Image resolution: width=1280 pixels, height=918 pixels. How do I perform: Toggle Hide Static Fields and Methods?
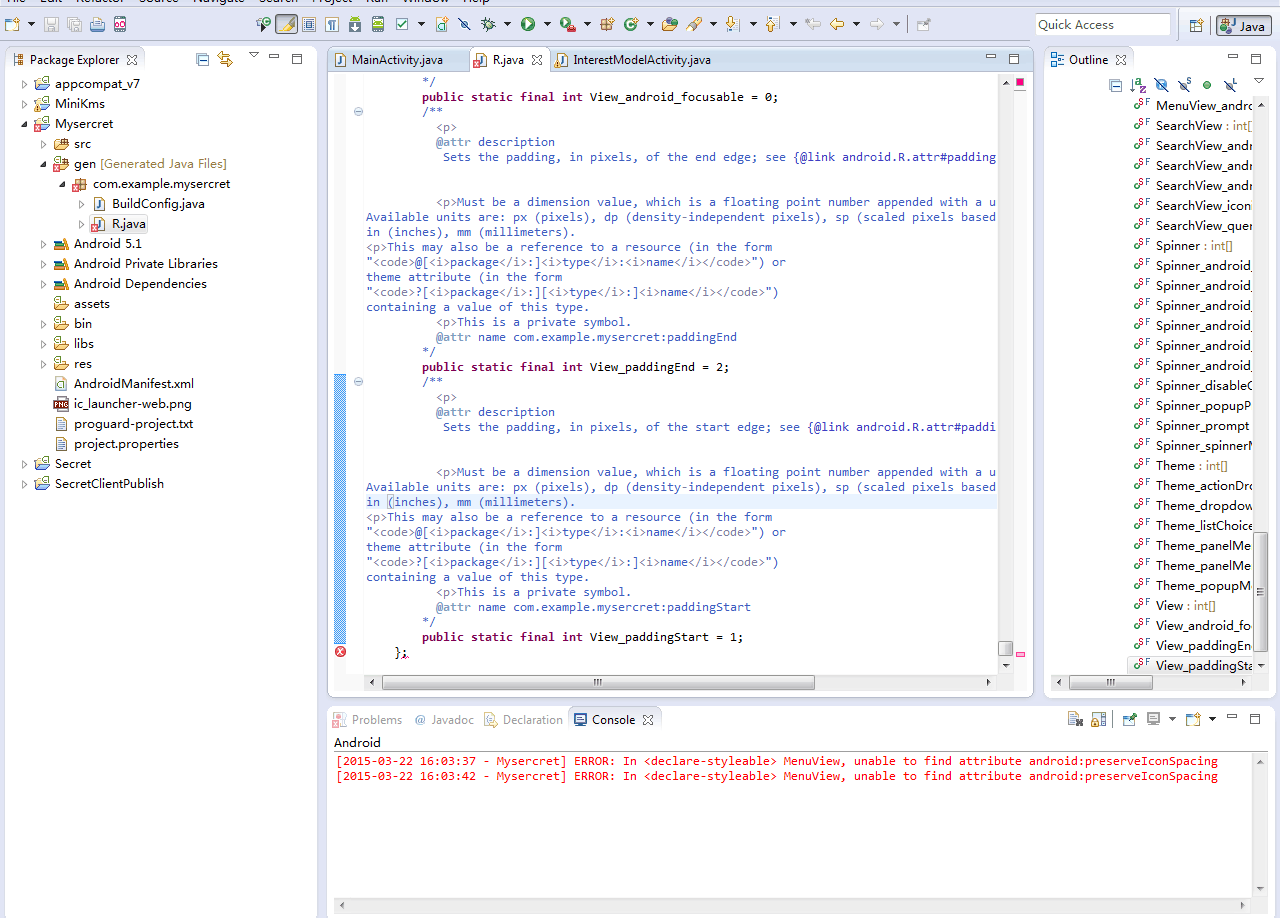click(x=1184, y=86)
